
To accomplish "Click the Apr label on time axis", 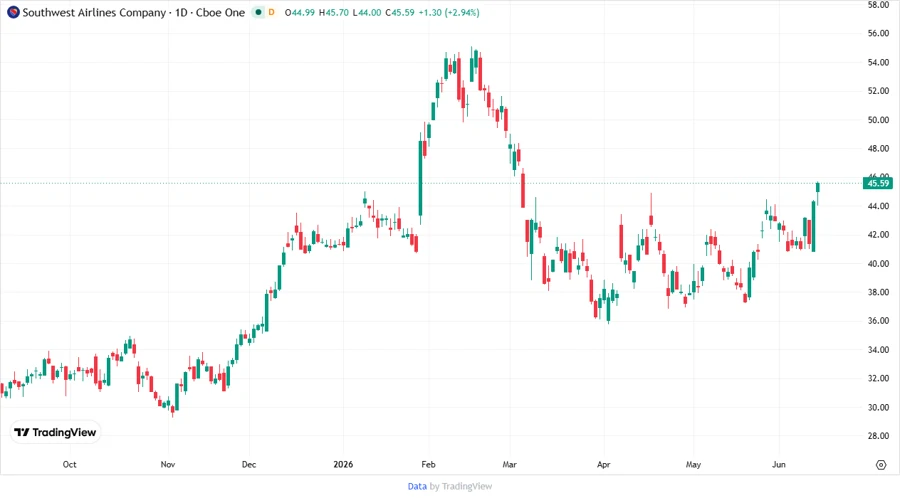I will pyautogui.click(x=603, y=464).
